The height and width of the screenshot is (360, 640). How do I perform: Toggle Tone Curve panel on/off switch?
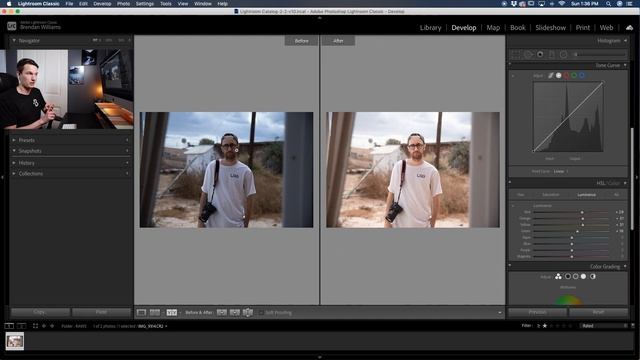coord(510,64)
